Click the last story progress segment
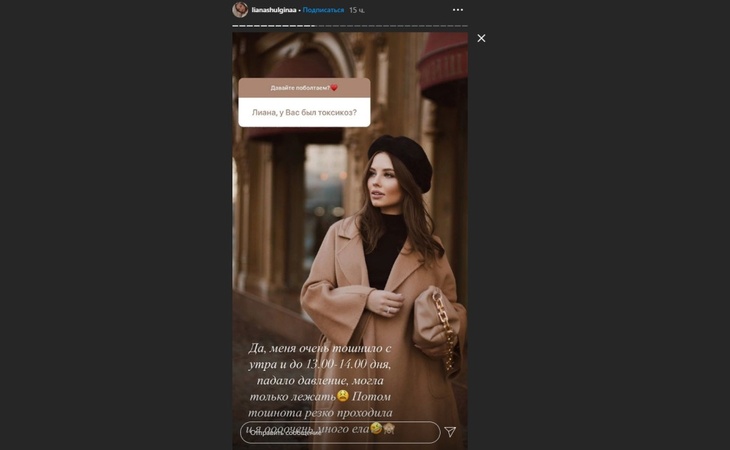 [465, 26]
